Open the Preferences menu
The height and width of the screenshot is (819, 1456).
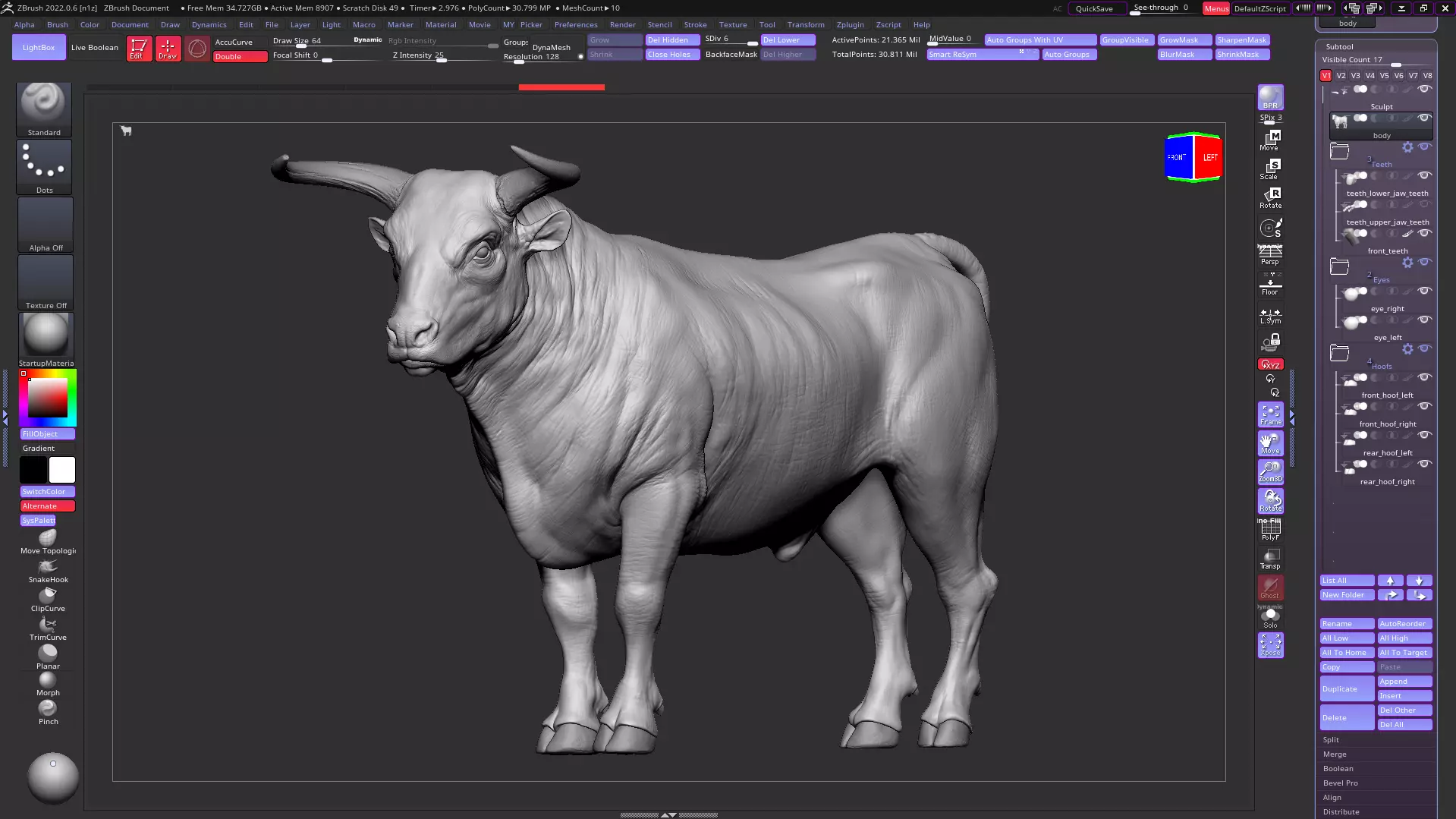tap(576, 25)
